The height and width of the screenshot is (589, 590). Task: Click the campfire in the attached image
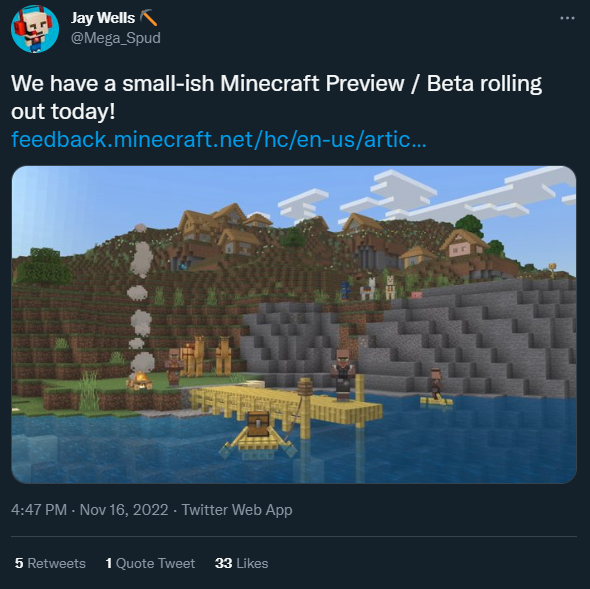point(140,380)
